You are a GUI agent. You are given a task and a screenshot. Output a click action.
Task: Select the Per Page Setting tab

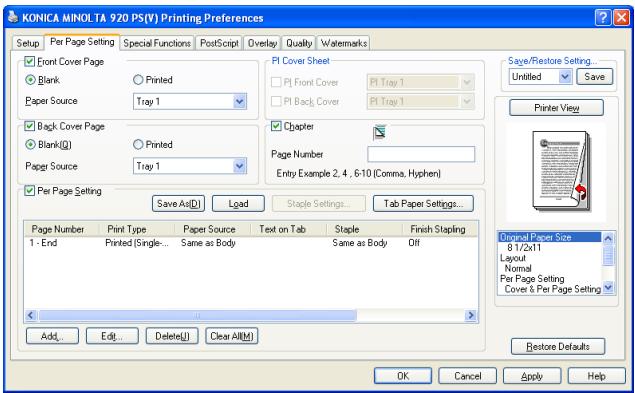click(82, 42)
